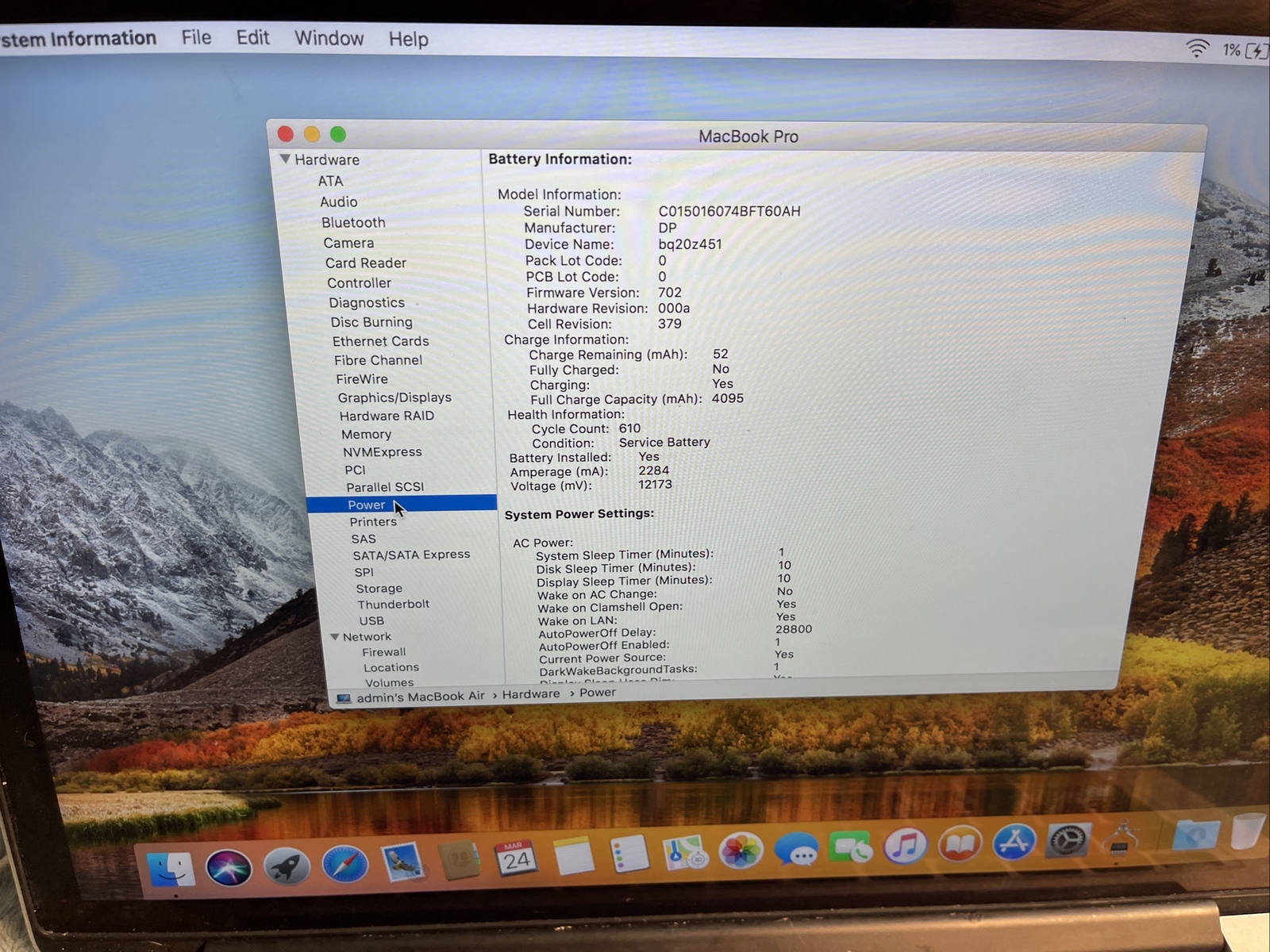Select SATA/SATA Express in the sidebar
1270x952 pixels.
pyautogui.click(x=411, y=555)
